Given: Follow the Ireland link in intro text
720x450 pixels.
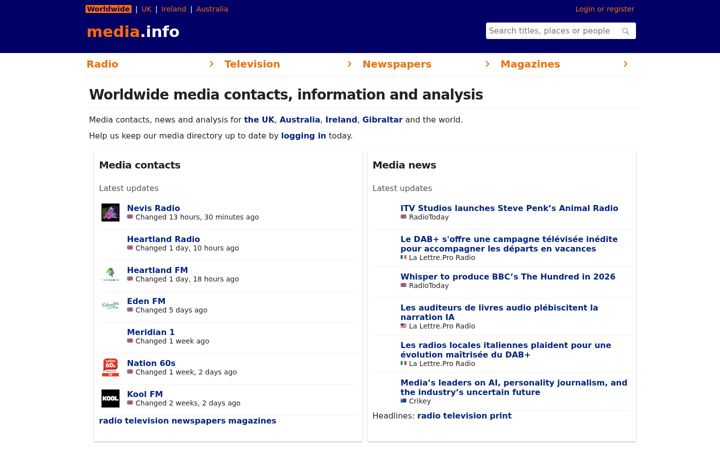Looking at the screenshot, I should click(x=341, y=120).
